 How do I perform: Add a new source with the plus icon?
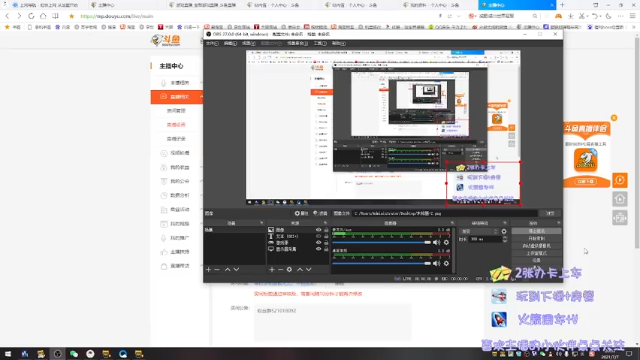point(272,269)
